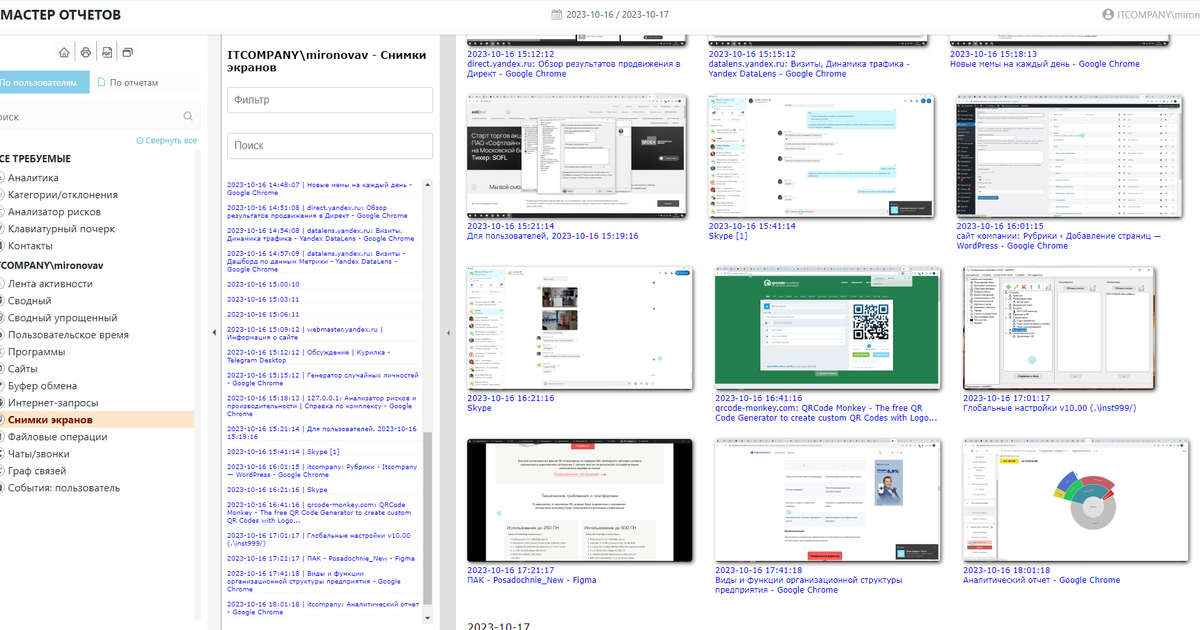Click the Фильтр input field

point(330,100)
